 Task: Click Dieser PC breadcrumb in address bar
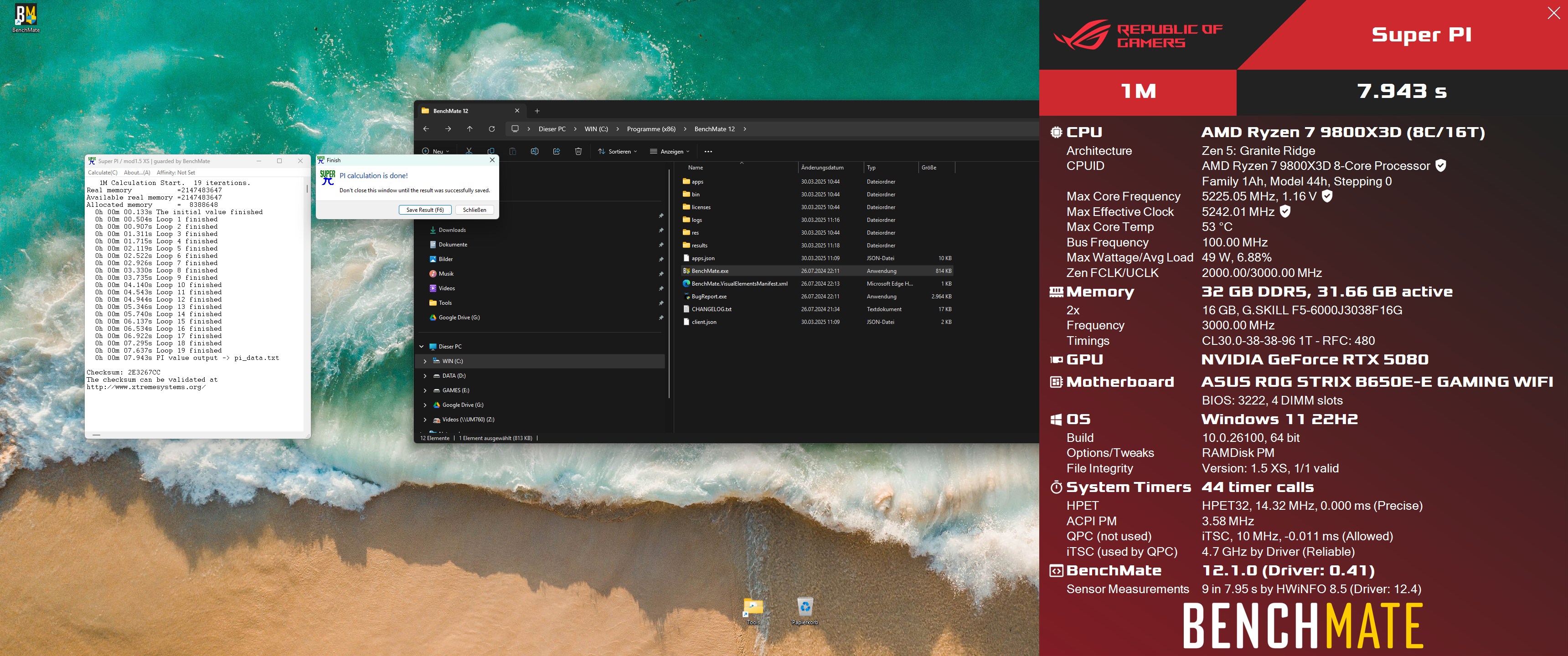(x=552, y=129)
